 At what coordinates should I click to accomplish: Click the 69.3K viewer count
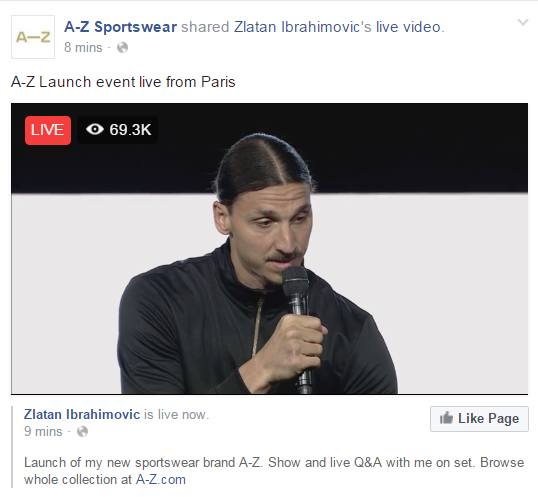(x=130, y=130)
